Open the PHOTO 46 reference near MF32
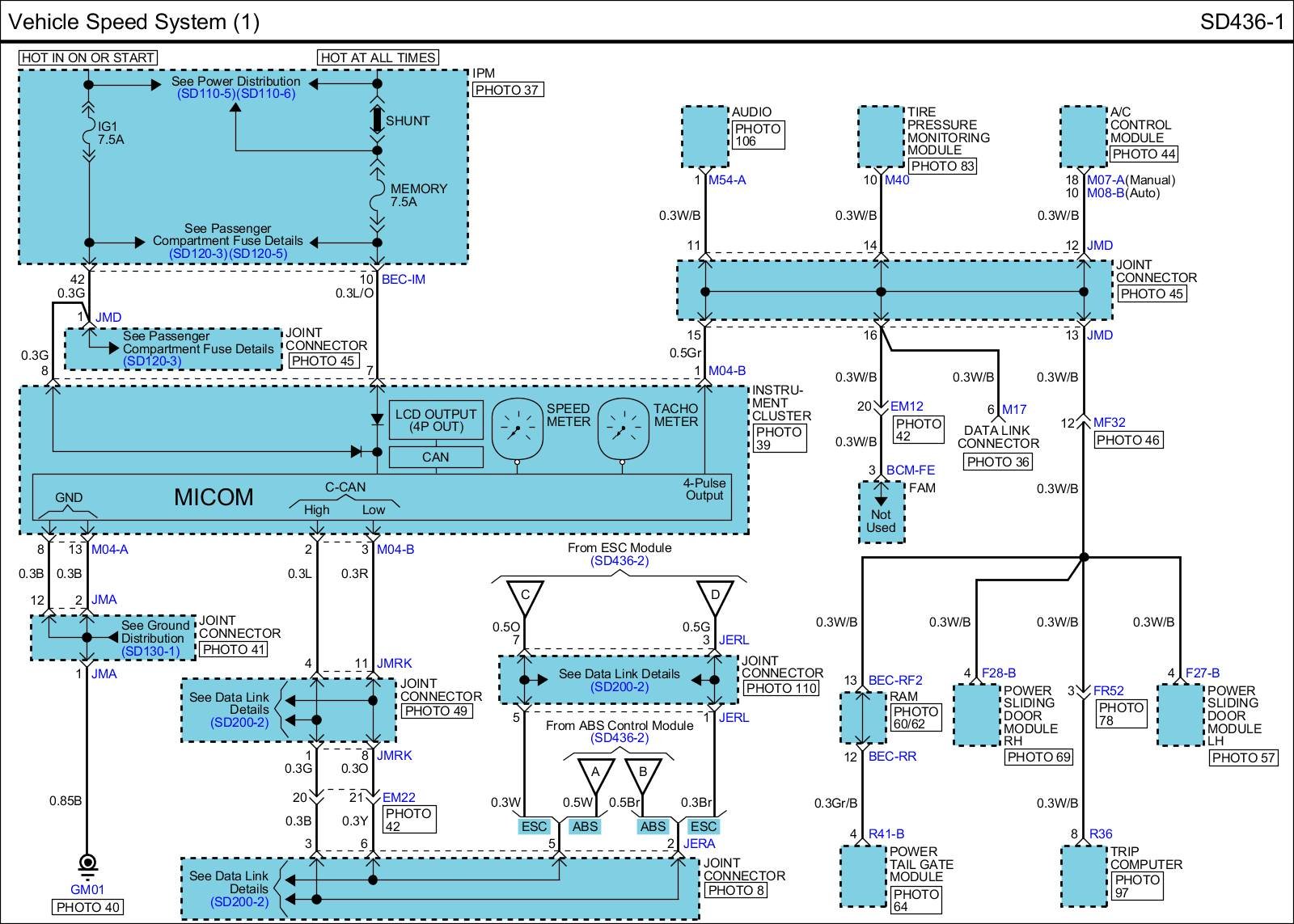Viewport: 1294px width, 924px height. pyautogui.click(x=1128, y=441)
